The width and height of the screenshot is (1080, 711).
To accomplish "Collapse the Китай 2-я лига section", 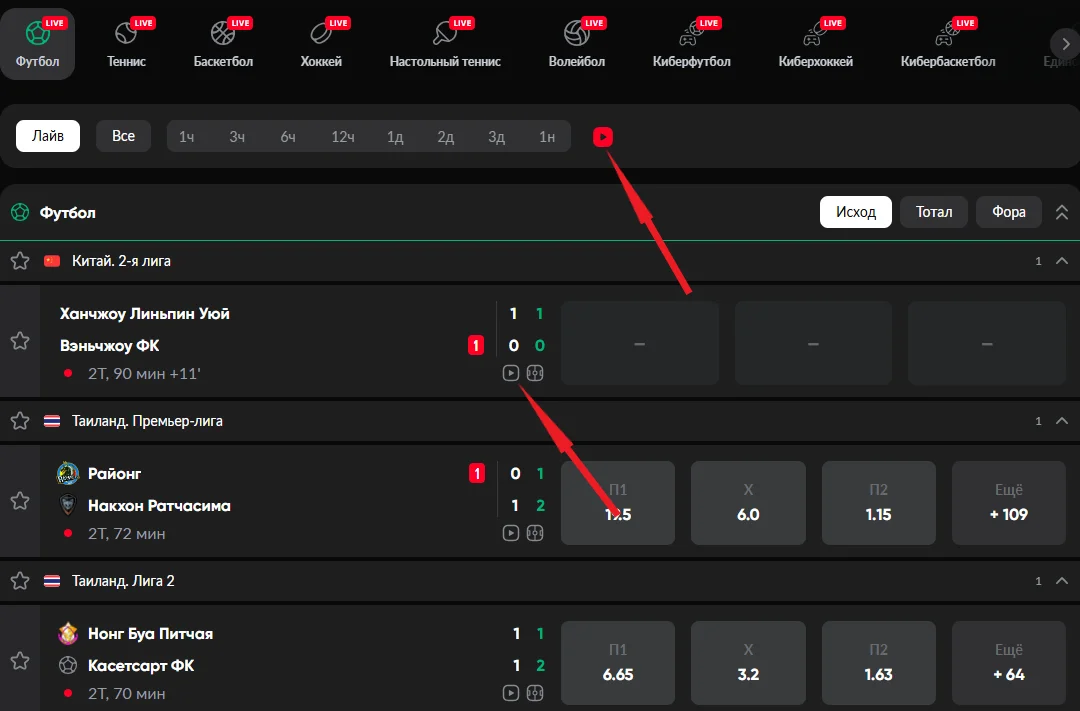I will tap(1062, 261).
